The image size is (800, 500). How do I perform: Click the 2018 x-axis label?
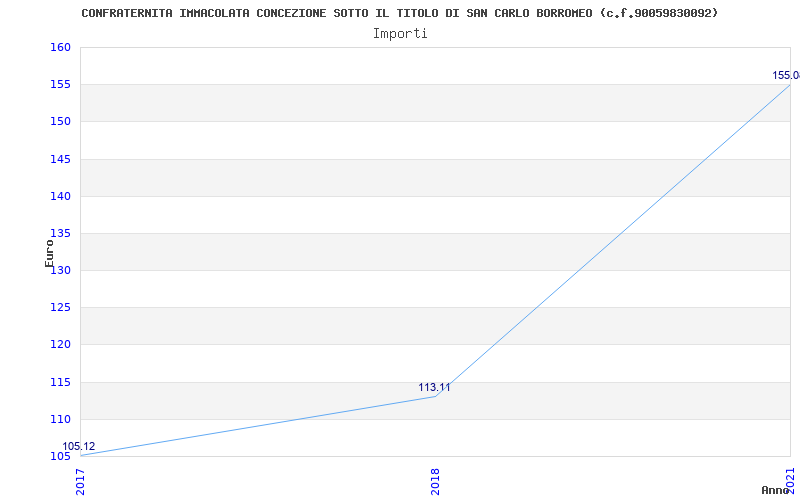(435, 482)
